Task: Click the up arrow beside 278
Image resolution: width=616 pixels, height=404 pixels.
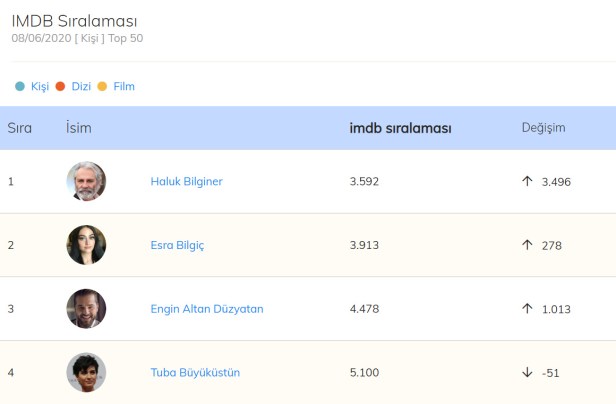Action: pyautogui.click(x=527, y=245)
